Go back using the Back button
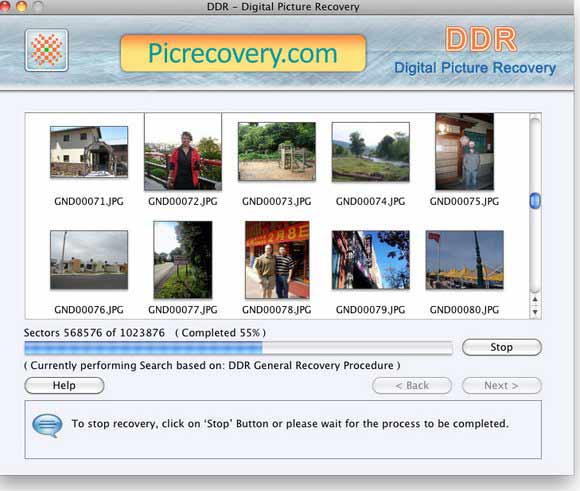580x491 pixels. pos(412,386)
